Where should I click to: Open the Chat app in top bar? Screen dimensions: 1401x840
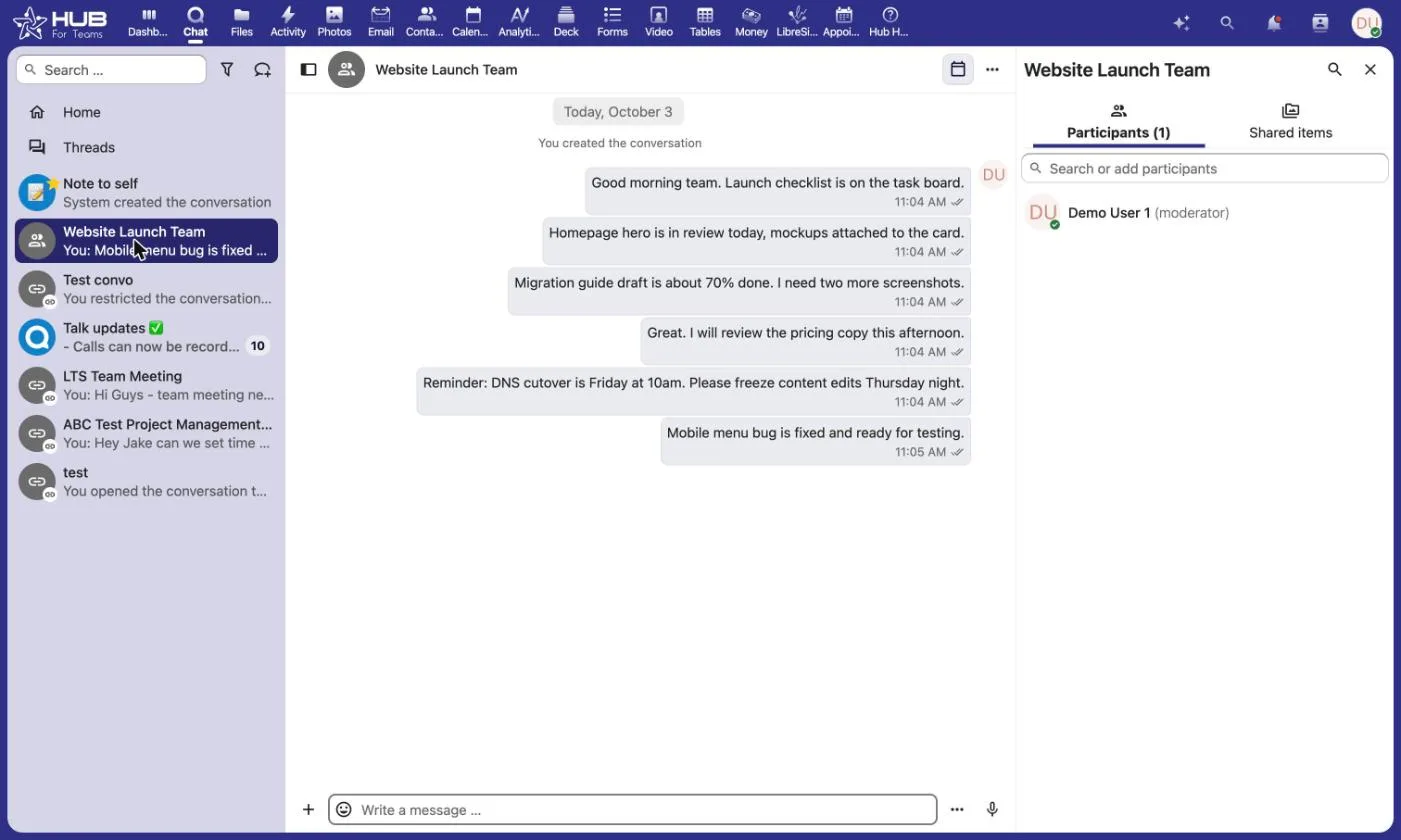pyautogui.click(x=195, y=22)
